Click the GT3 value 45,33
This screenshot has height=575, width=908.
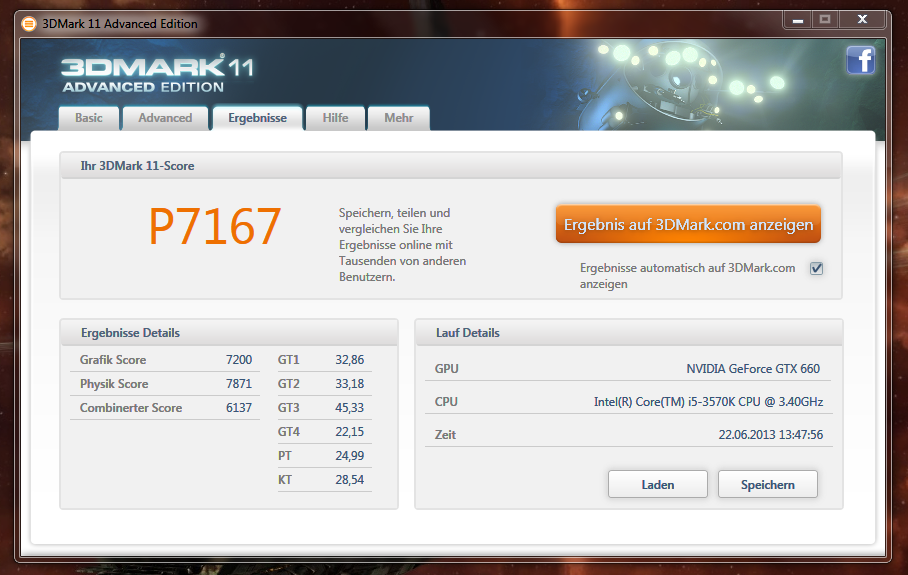click(x=350, y=408)
